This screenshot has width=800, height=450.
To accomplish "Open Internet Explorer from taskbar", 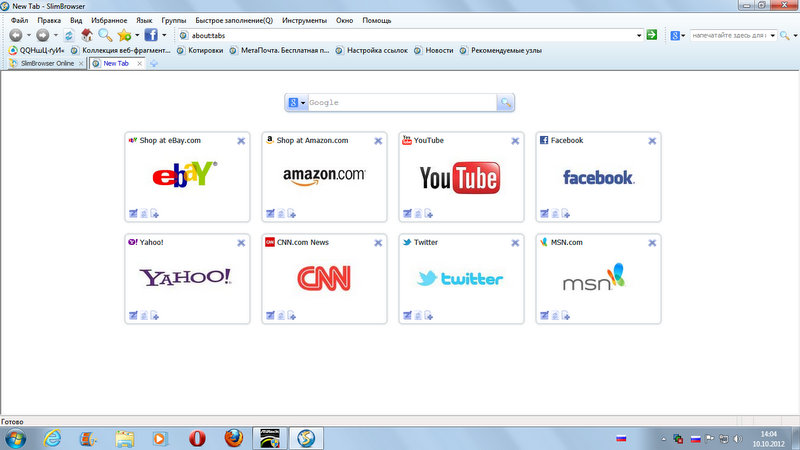I will pos(53,438).
